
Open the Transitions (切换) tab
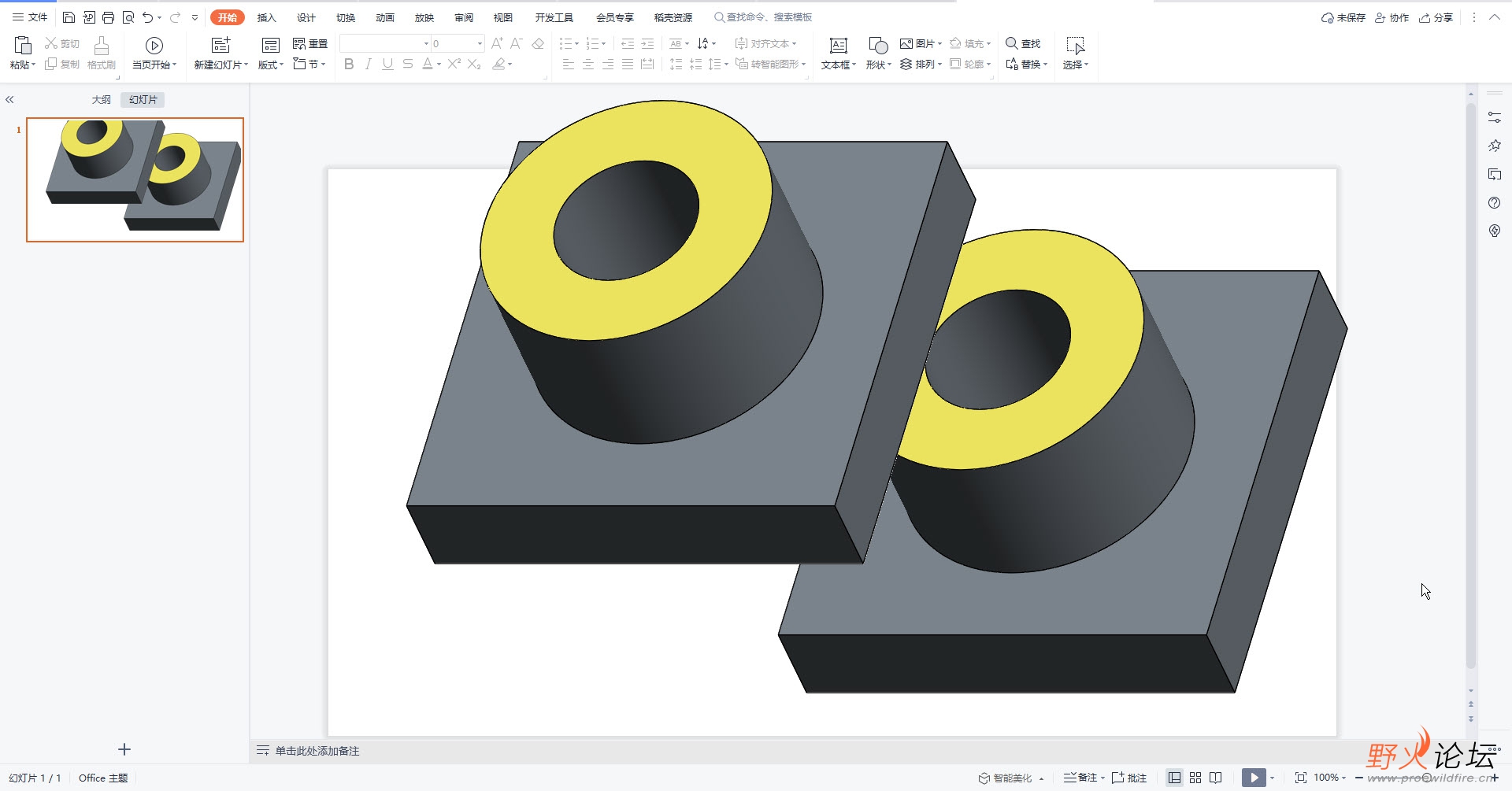click(345, 17)
